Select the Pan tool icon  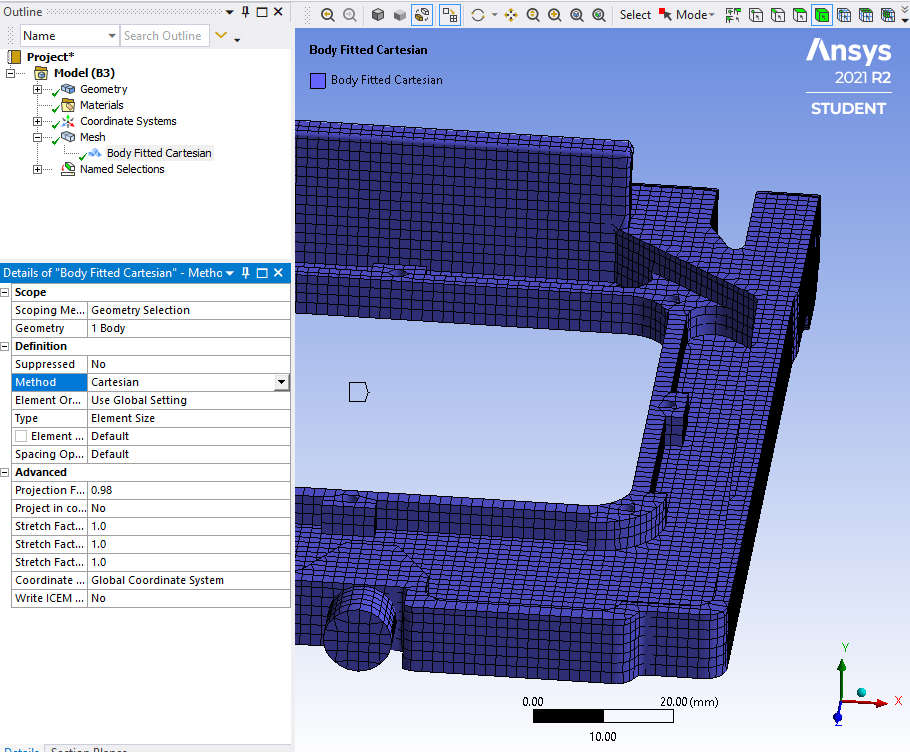[x=511, y=15]
